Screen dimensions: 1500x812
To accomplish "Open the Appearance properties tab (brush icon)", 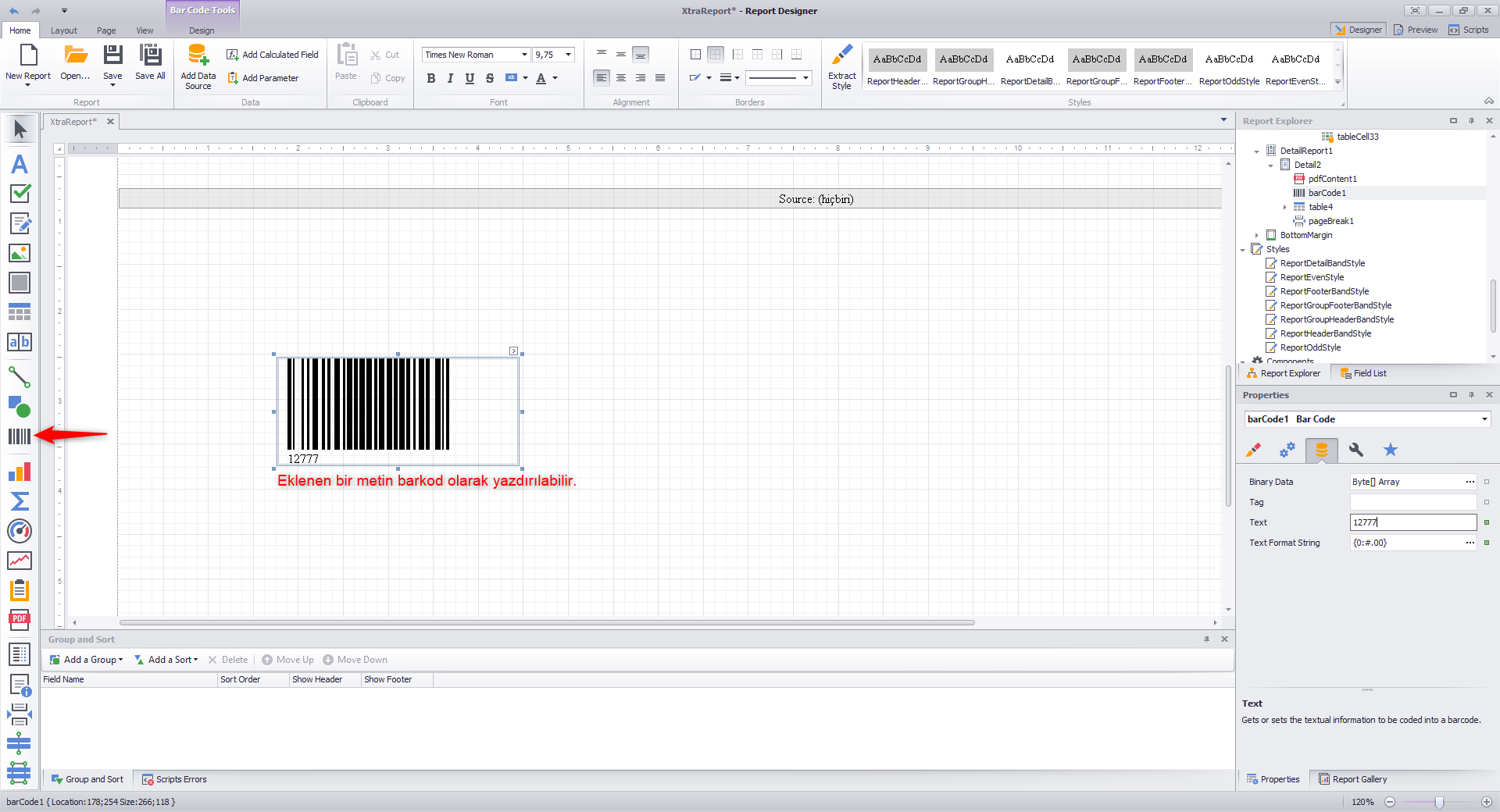I will pyautogui.click(x=1253, y=450).
